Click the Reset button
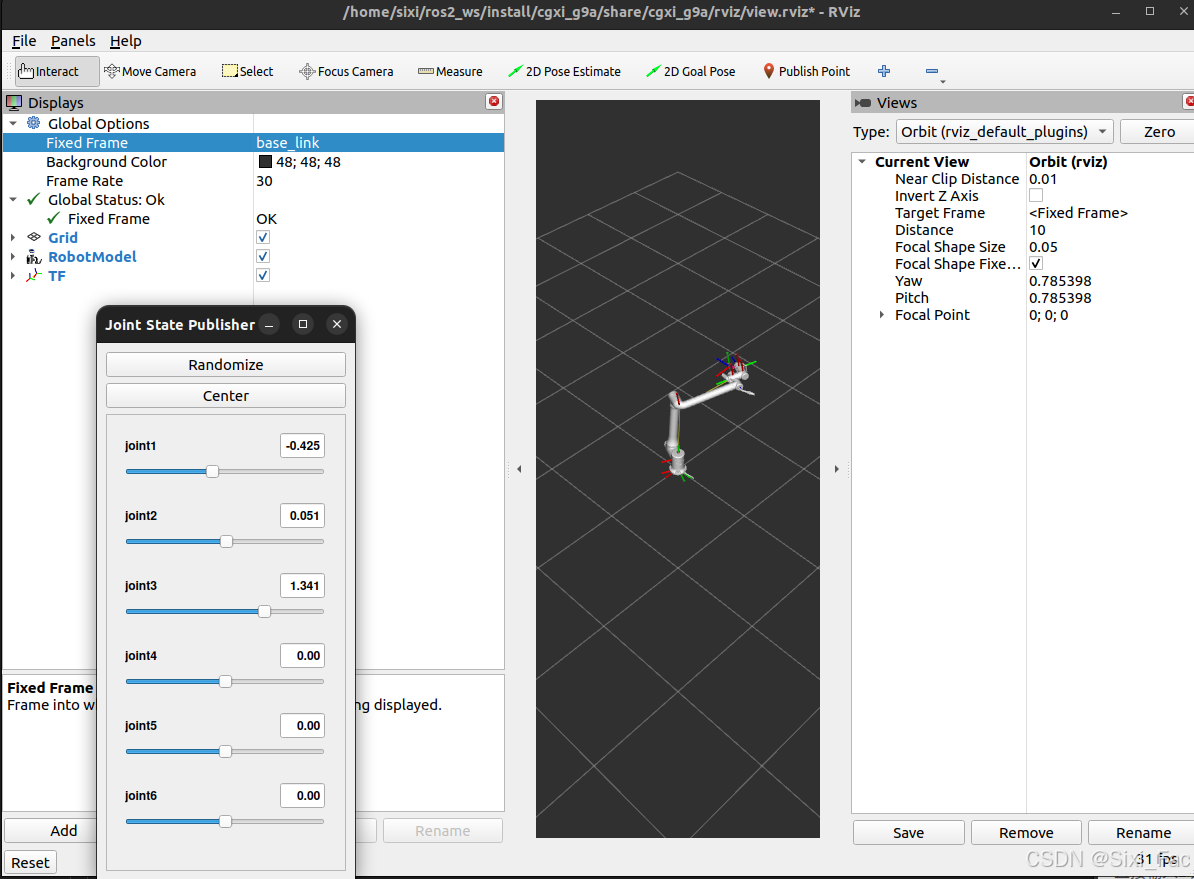Image resolution: width=1194 pixels, height=879 pixels. (30, 862)
